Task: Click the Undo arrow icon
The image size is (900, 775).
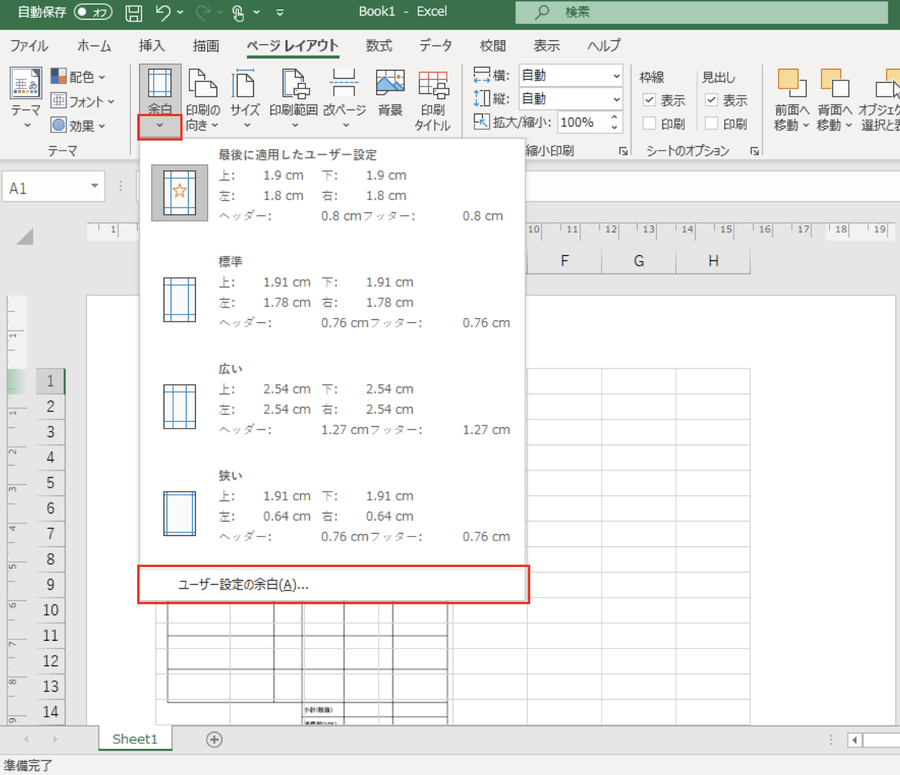Action: 162,13
